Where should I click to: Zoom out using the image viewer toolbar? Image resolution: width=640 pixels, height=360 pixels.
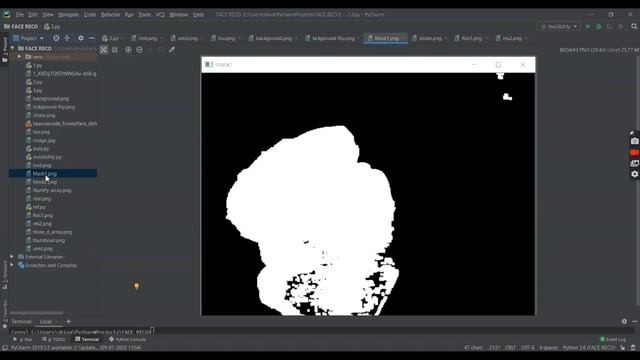point(140,50)
